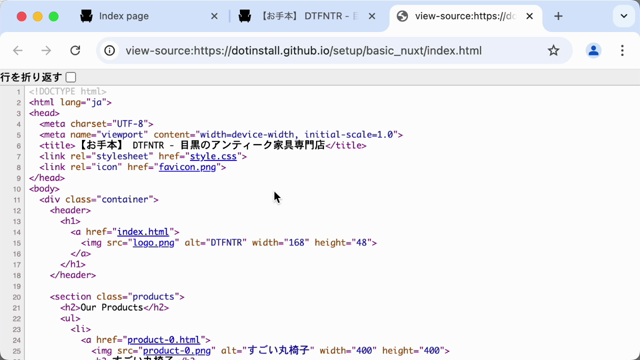Open the favicon.png link
Viewport: 640px width, 360px height.
coord(187,167)
